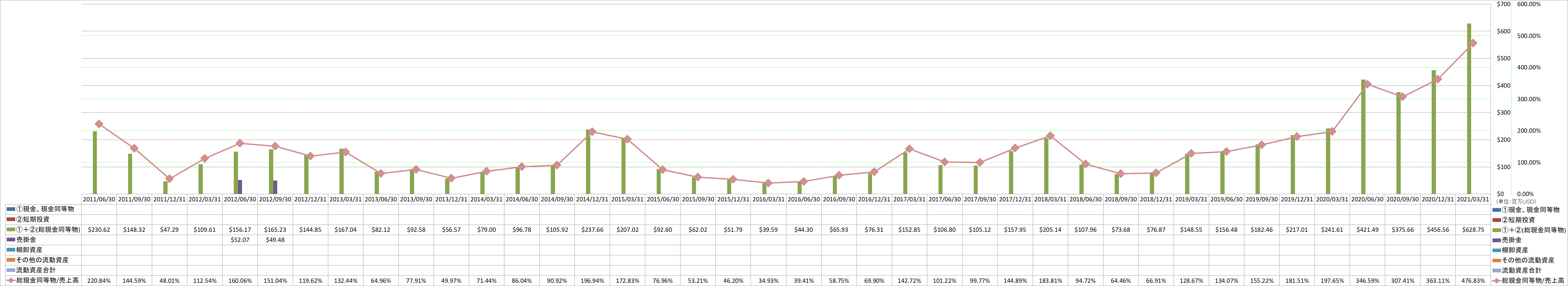Image resolution: width=1568 pixels, height=286 pixels.
Task: Click the 48.01% ratio cell
Action: 169,280
